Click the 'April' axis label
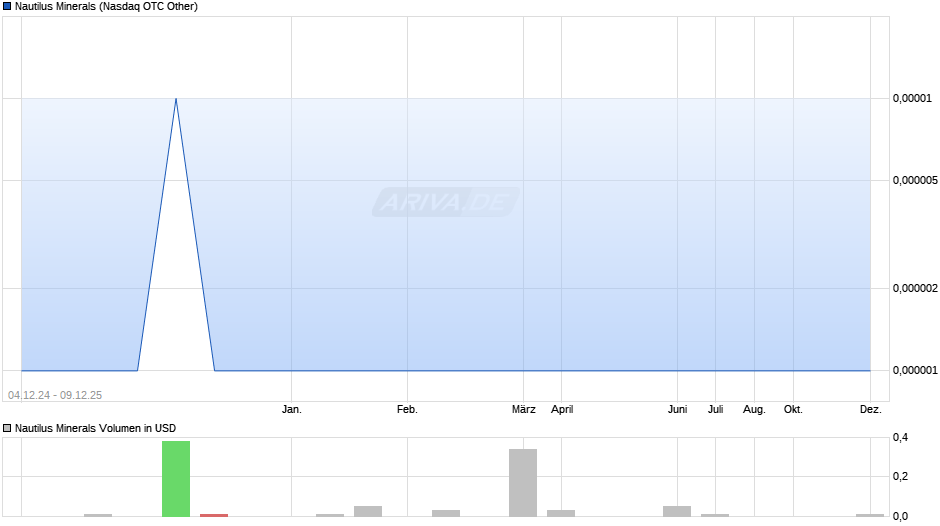The height and width of the screenshot is (526, 940). click(x=562, y=410)
